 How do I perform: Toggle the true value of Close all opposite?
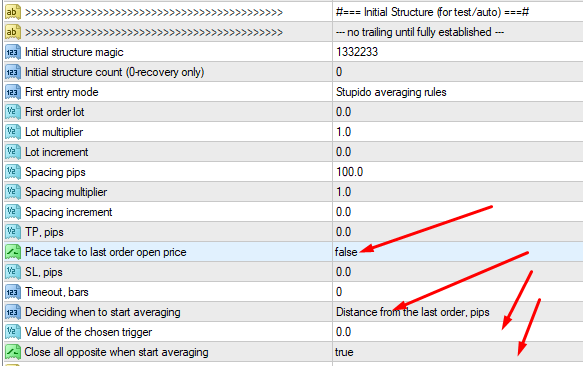coord(344,352)
